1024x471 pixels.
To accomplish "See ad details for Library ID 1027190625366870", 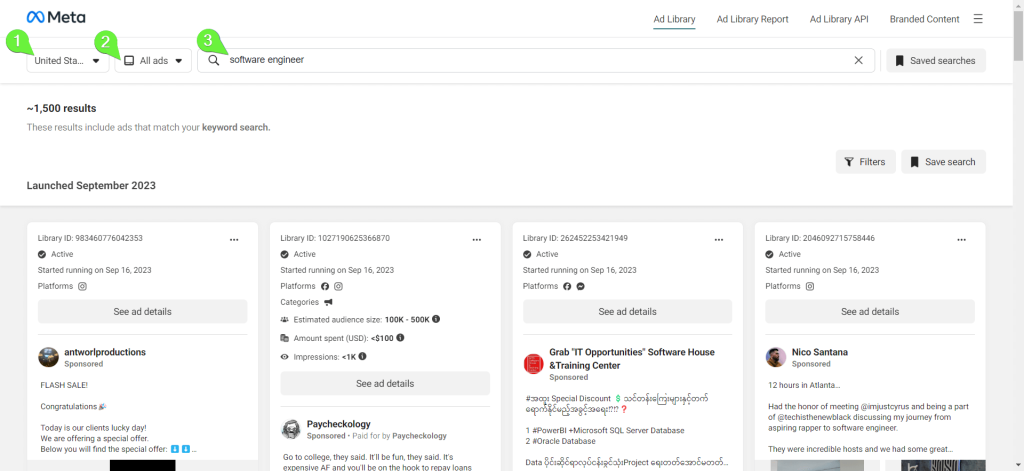I will click(x=385, y=383).
